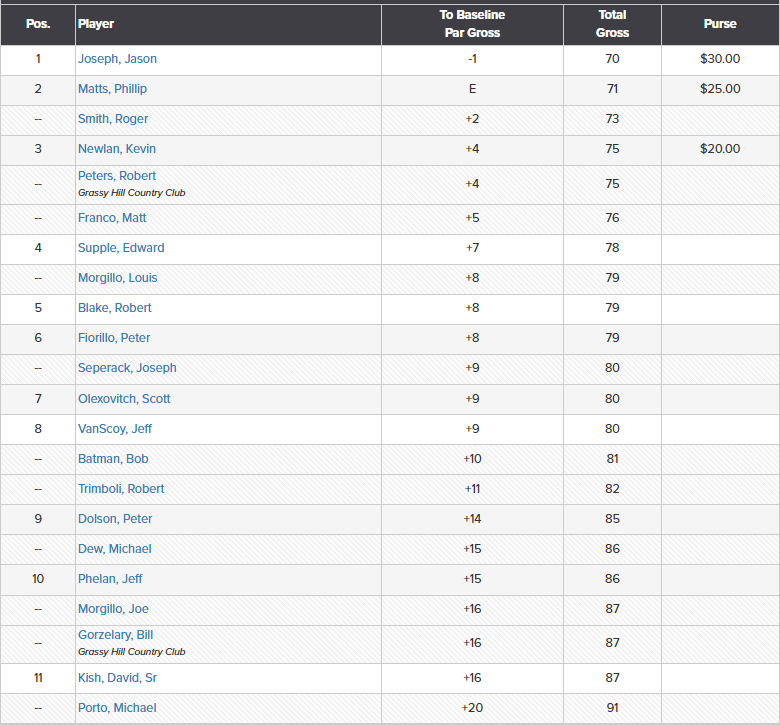Viewport: 780px width, 725px height.
Task: Open Joseph, Jason player link
Action: [117, 59]
